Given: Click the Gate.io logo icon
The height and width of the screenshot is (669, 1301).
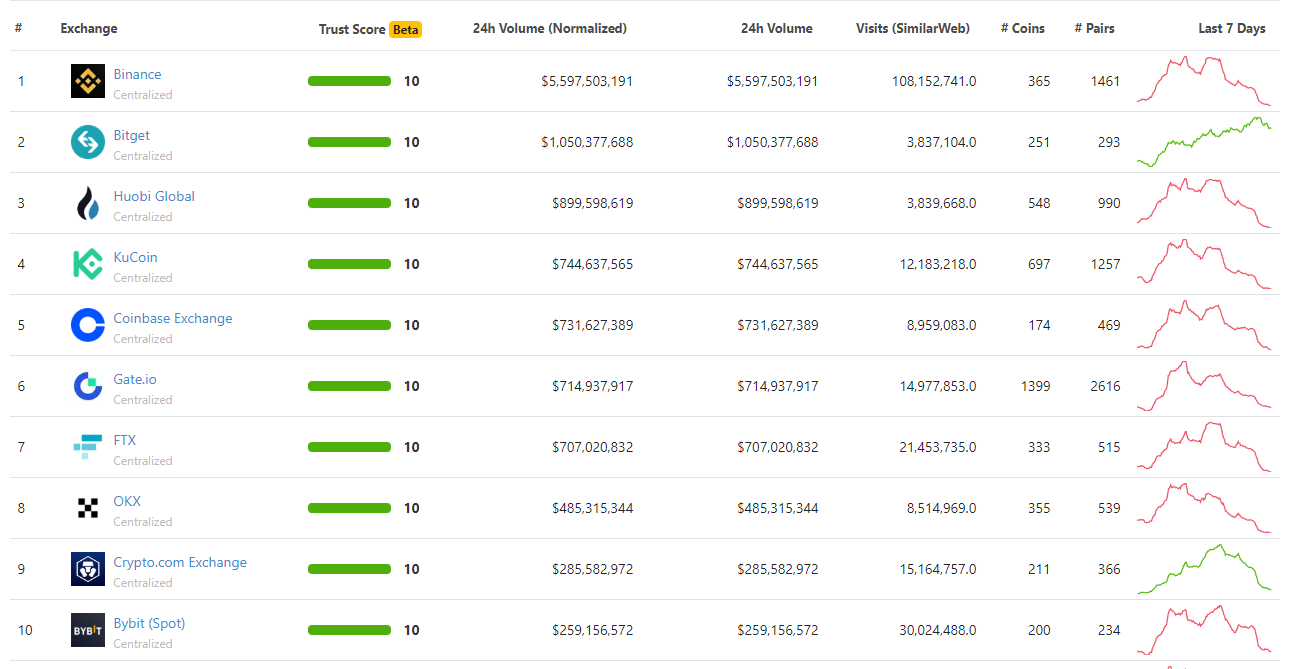Looking at the screenshot, I should point(88,386).
